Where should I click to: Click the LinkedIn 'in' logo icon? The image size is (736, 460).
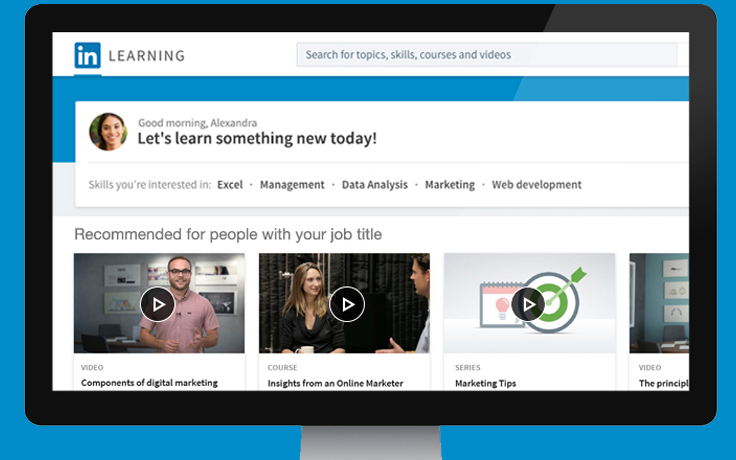point(88,55)
